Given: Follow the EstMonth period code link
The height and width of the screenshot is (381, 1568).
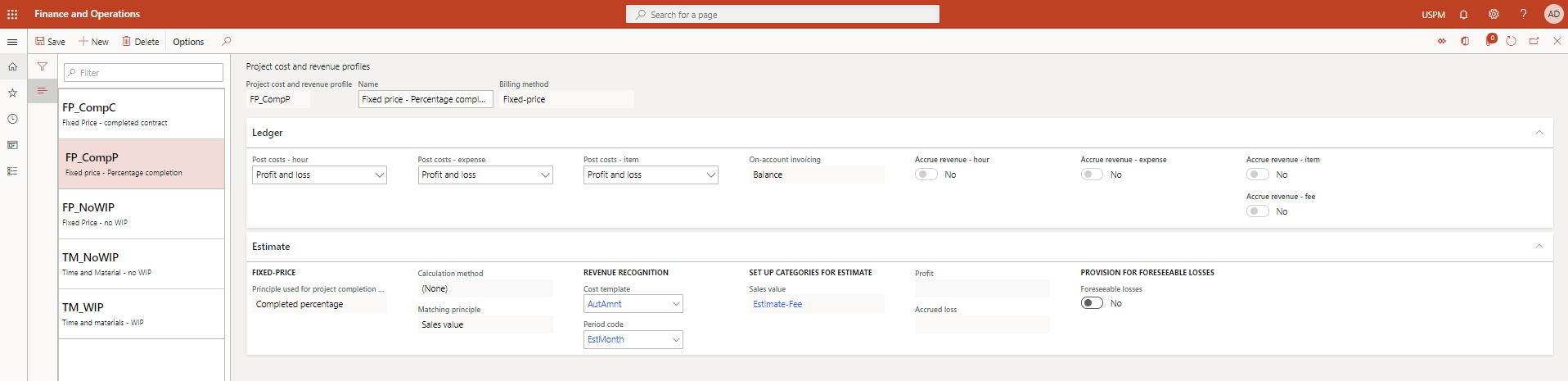Looking at the screenshot, I should click(606, 339).
